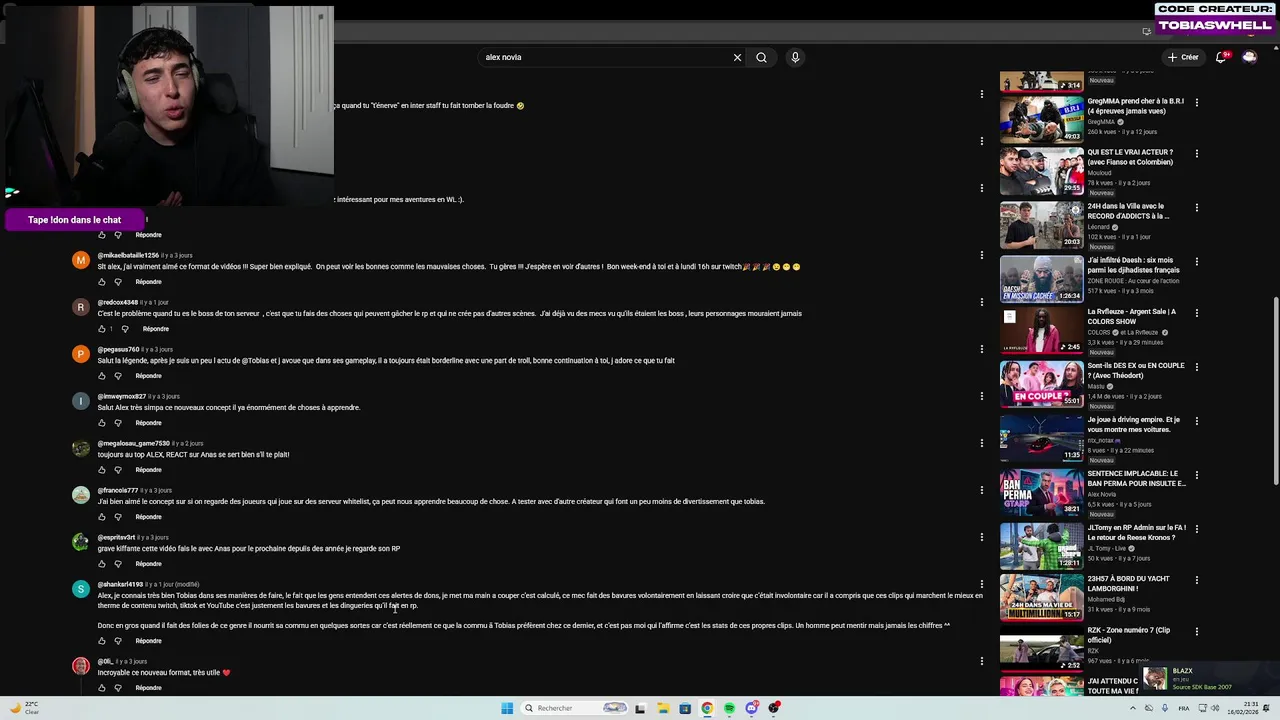Open options for 'QUI EST LE VRAI ACTEUR' video
Viewport: 1280px width, 720px height.
(1196, 153)
